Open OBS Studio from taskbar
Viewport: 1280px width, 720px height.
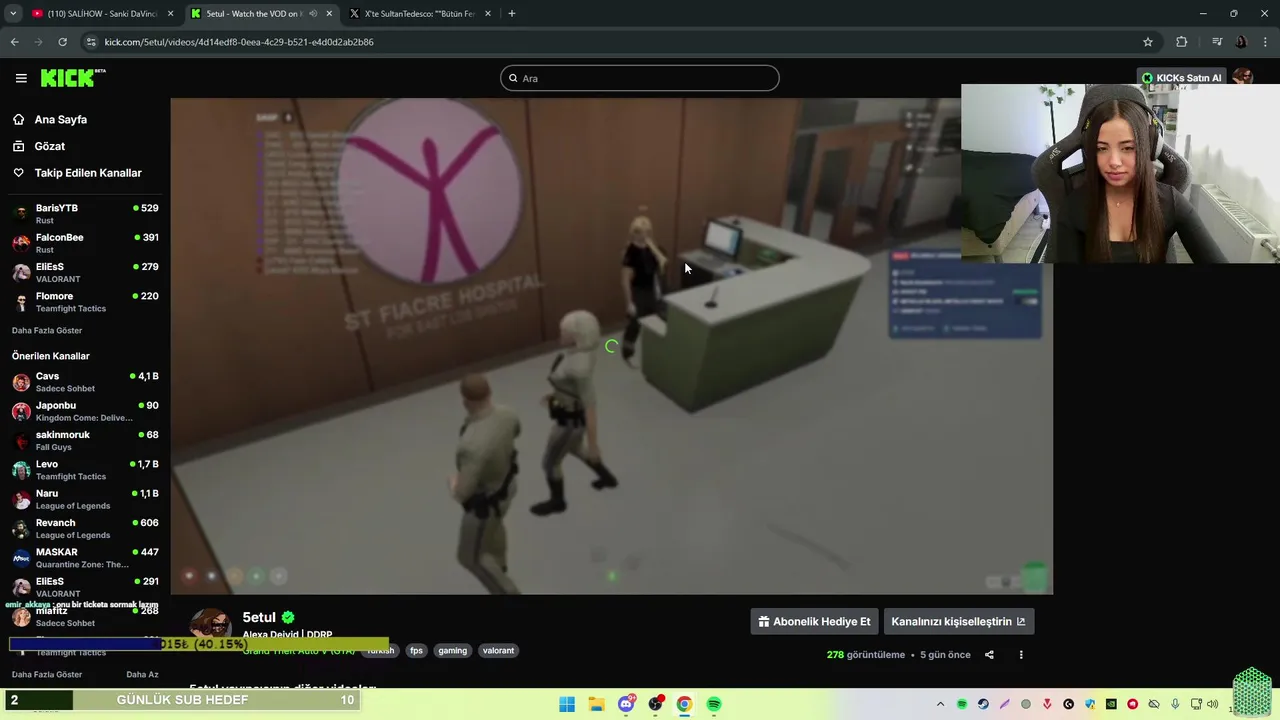coord(655,704)
